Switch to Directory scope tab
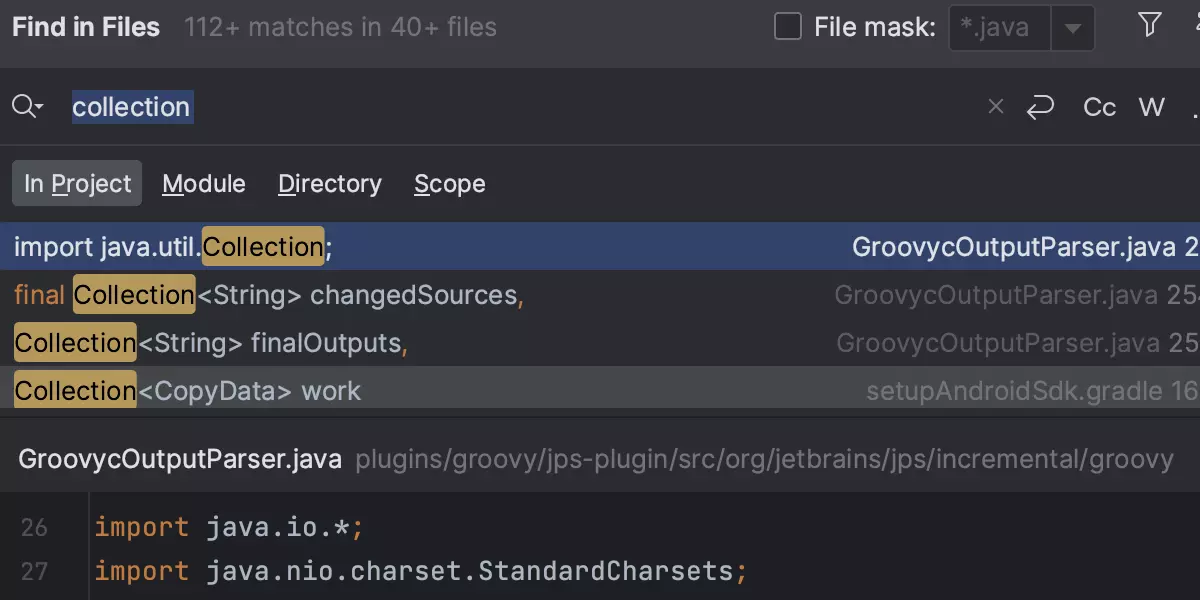Image resolution: width=1200 pixels, height=600 pixels. pos(330,184)
